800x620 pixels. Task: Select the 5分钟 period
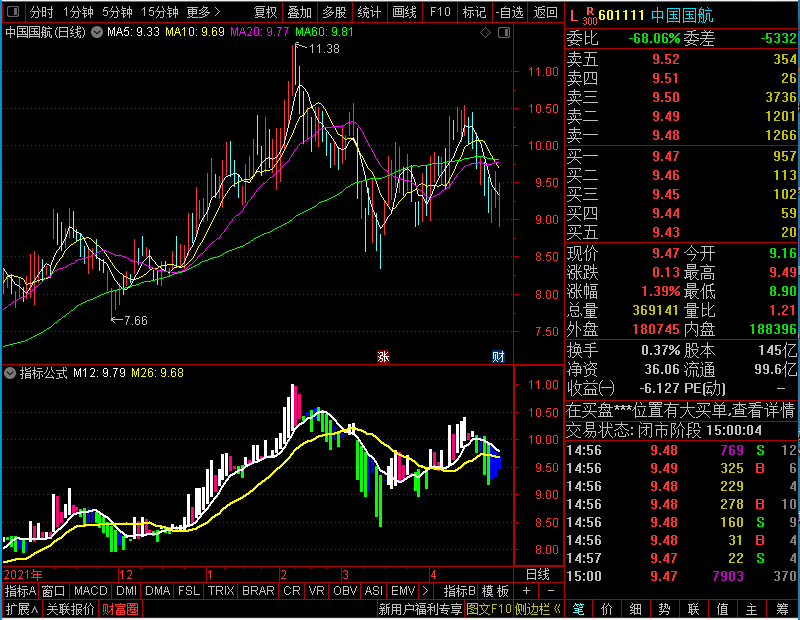[x=117, y=12]
